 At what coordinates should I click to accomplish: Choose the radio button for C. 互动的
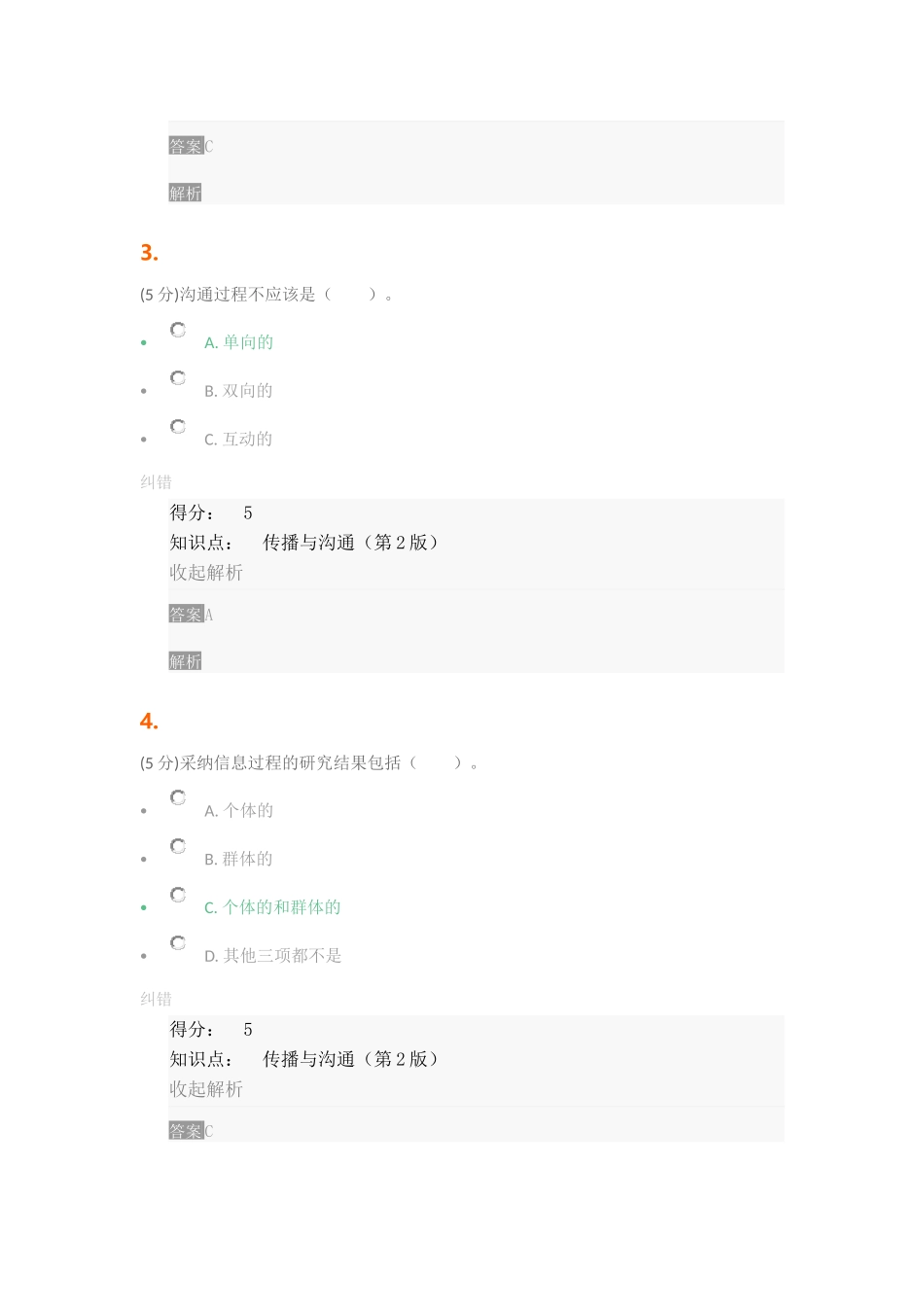click(x=178, y=427)
